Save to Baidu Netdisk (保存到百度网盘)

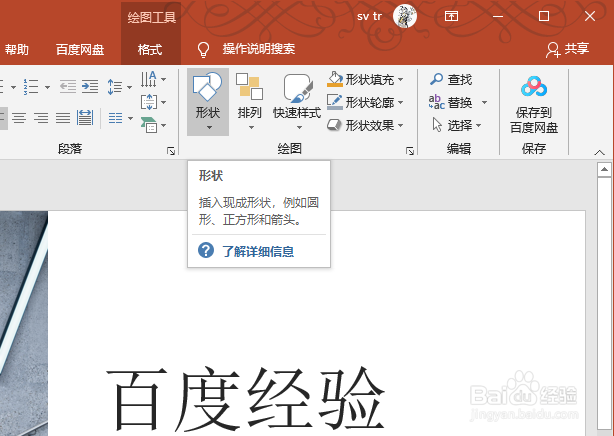click(534, 104)
